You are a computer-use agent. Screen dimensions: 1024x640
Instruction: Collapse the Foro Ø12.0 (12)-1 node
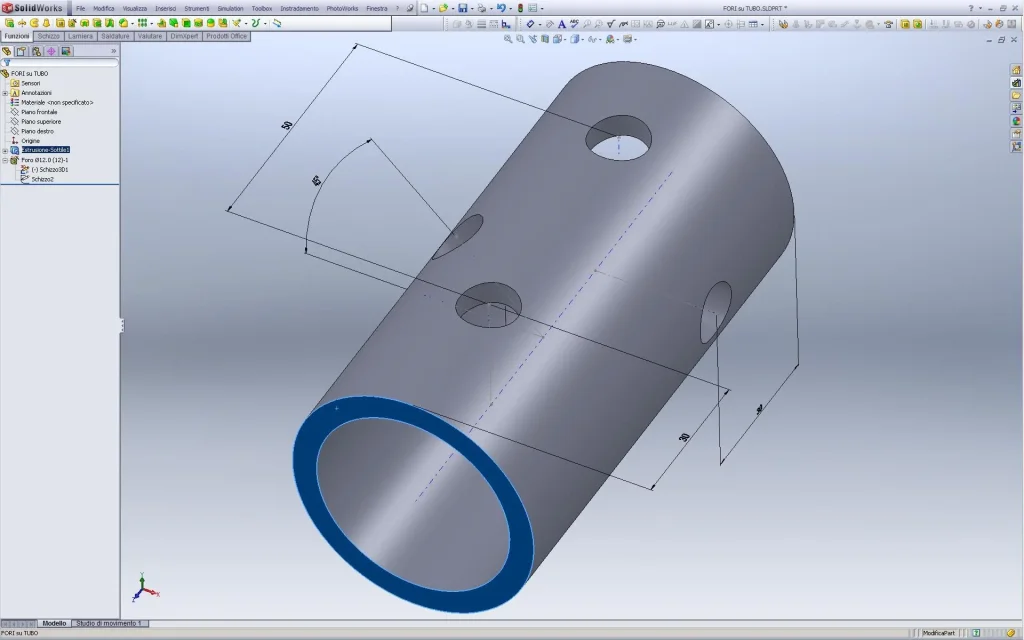click(x=5, y=160)
